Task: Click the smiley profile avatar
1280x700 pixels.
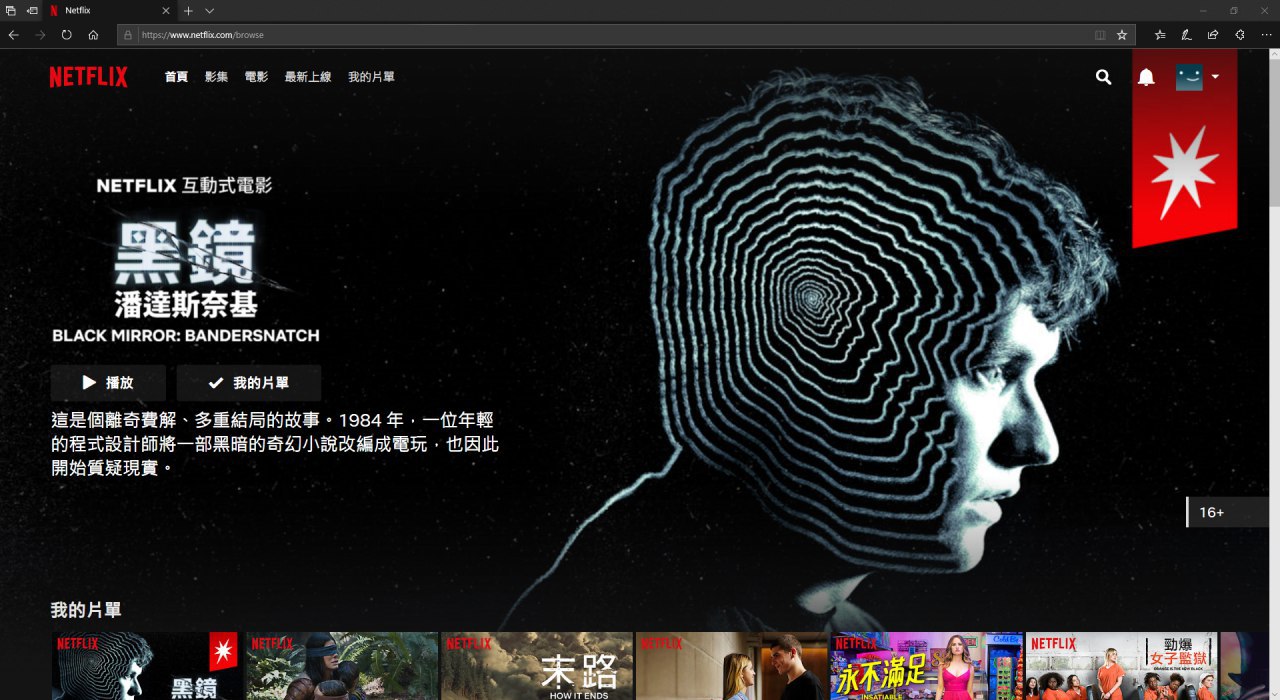Action: point(1189,77)
